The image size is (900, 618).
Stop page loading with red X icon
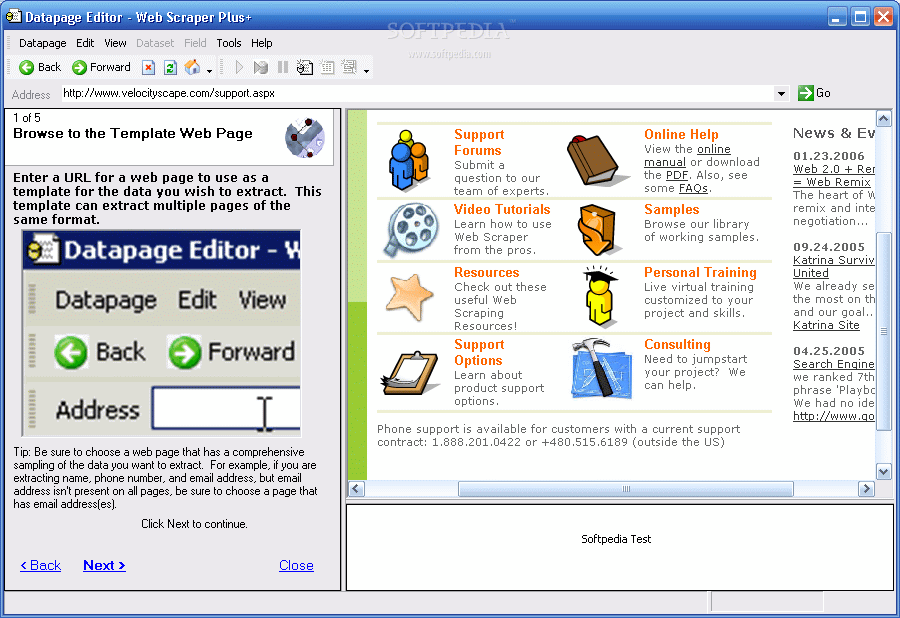(149, 67)
